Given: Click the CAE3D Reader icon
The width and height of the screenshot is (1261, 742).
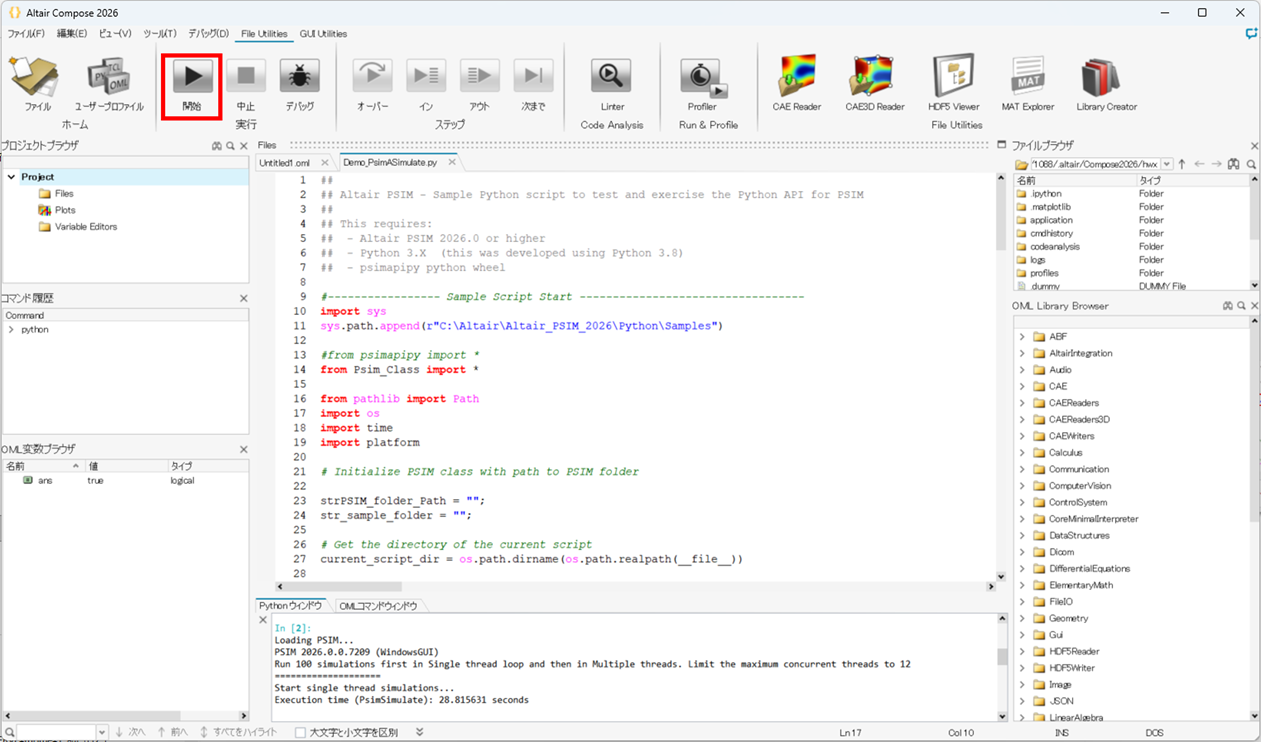Looking at the screenshot, I should tap(874, 78).
